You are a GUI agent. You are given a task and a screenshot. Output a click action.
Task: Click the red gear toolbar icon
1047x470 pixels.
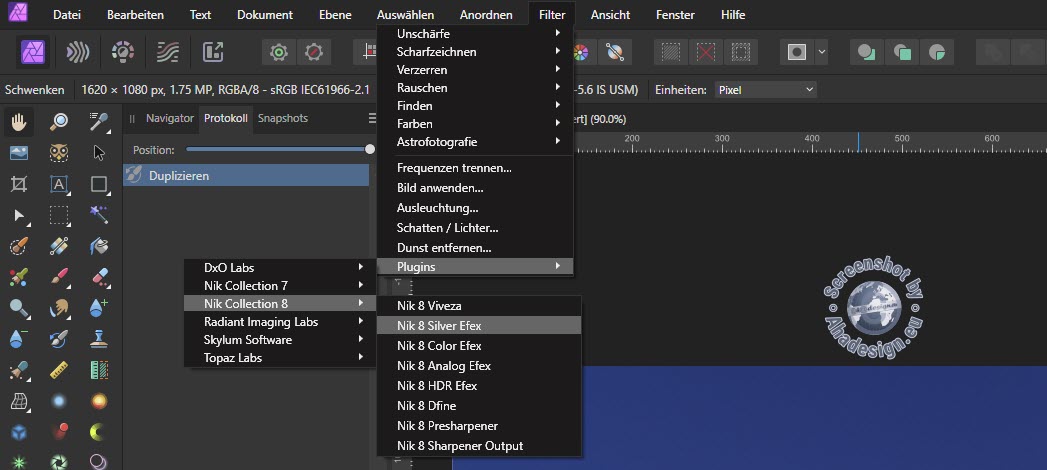click(x=314, y=52)
